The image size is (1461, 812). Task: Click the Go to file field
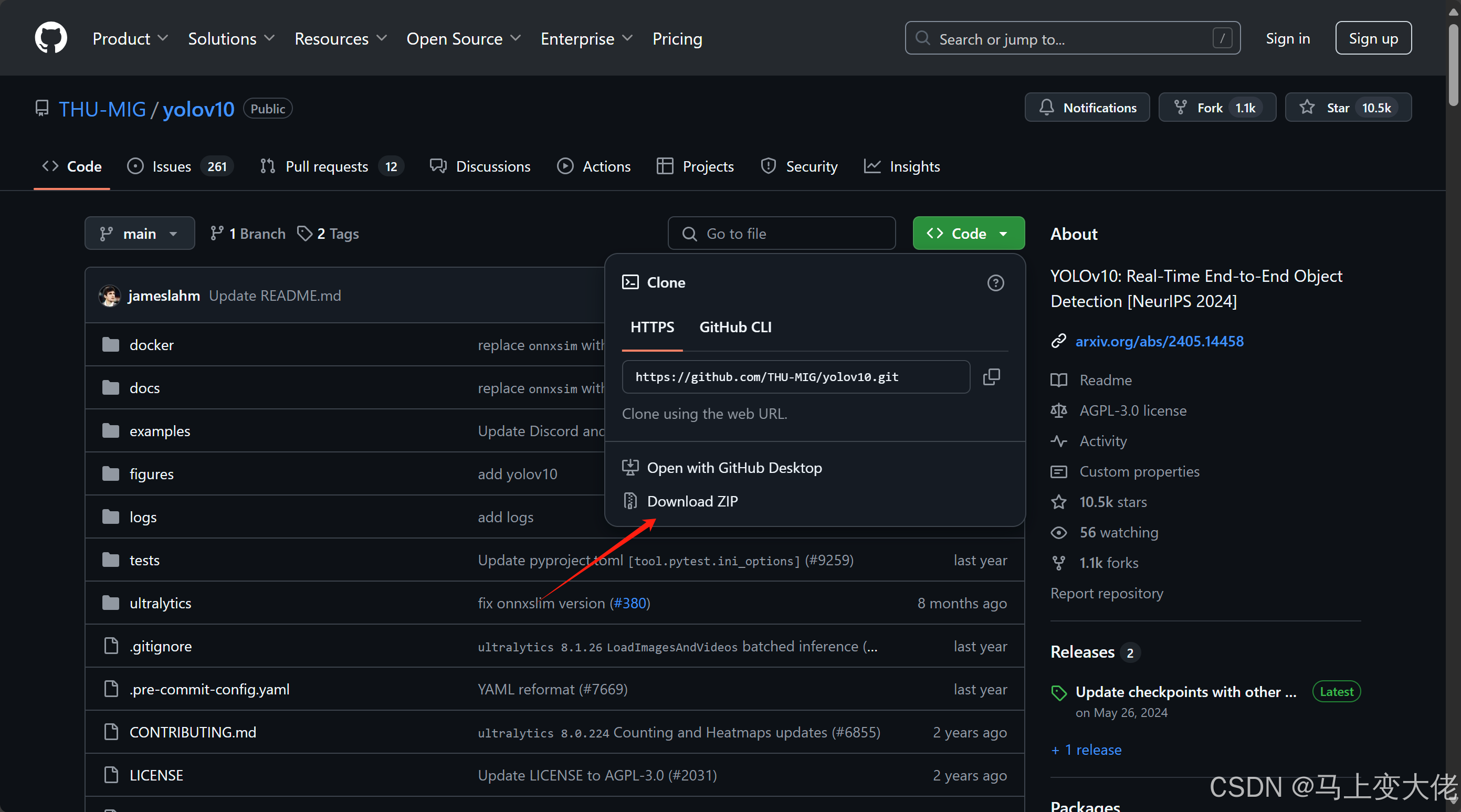(781, 234)
